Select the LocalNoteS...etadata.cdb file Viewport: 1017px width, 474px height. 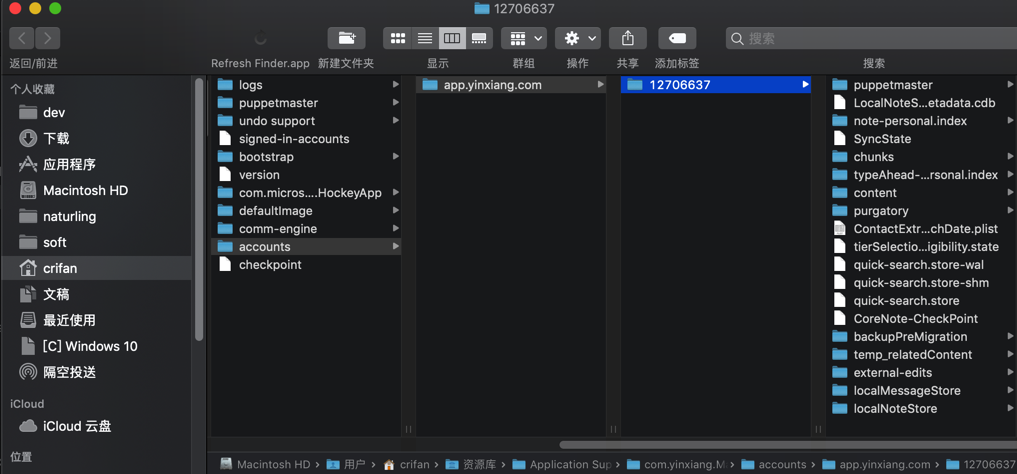pos(922,103)
